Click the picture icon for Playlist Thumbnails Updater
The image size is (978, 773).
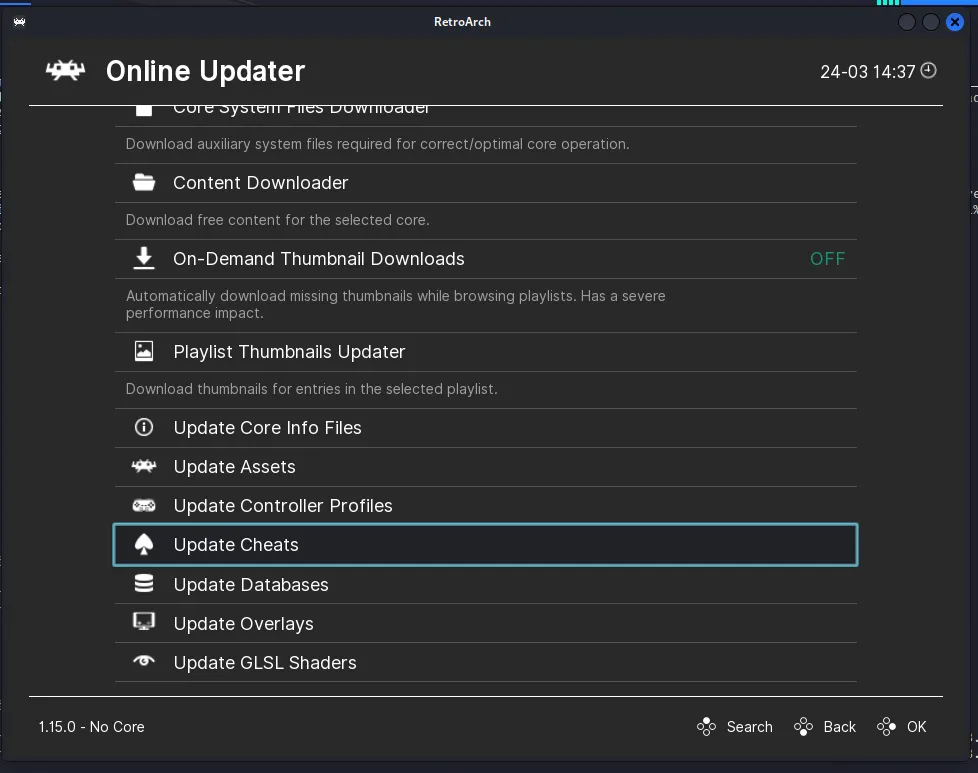tap(144, 352)
